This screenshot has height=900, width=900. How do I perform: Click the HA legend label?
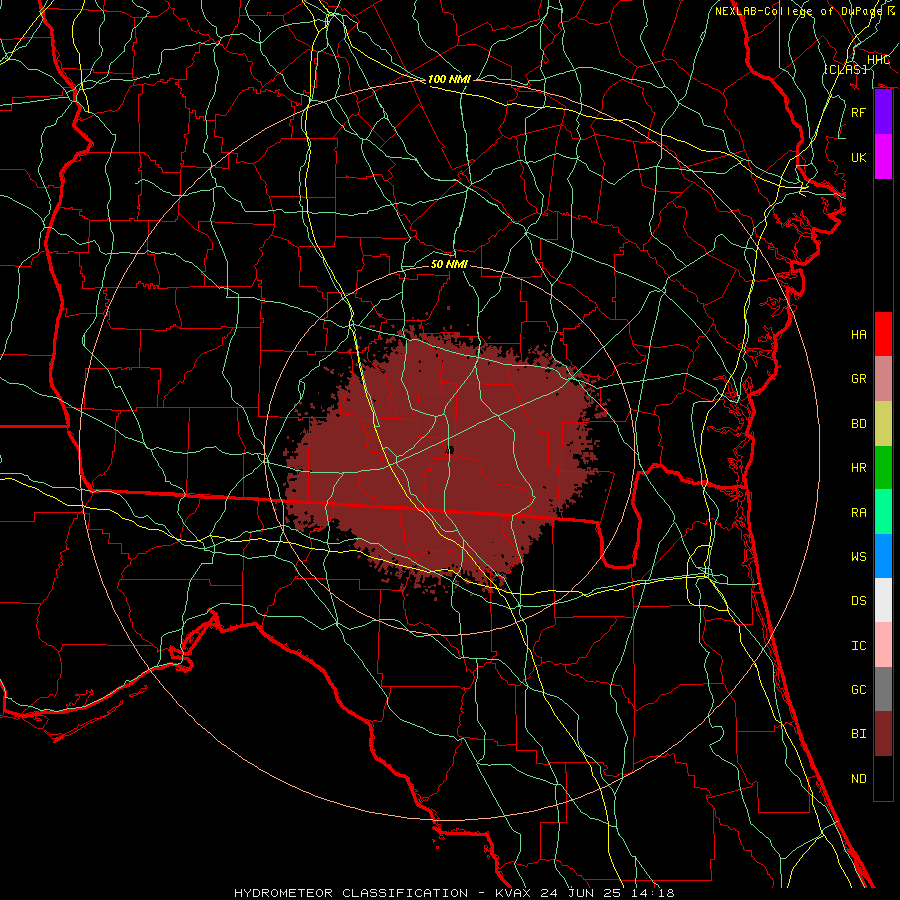(x=858, y=335)
